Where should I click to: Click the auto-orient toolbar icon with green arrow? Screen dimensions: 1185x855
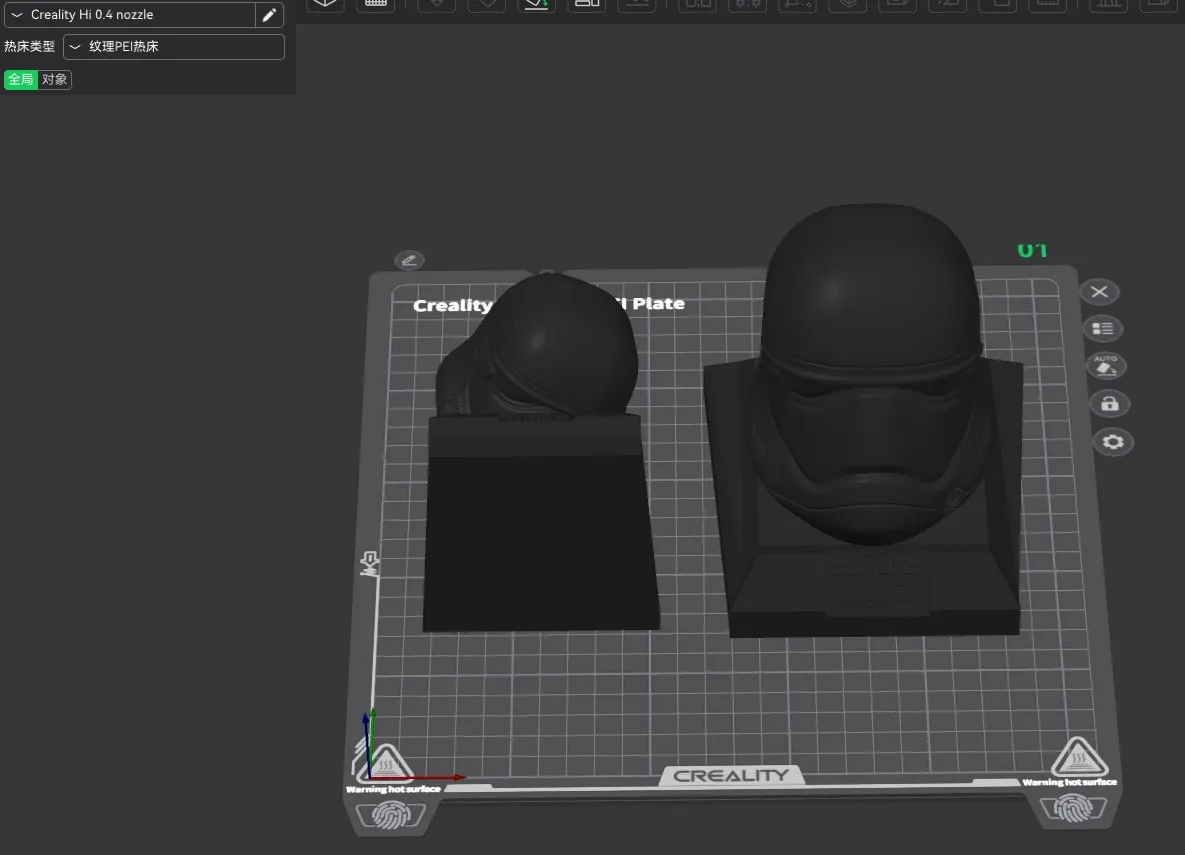(x=536, y=4)
